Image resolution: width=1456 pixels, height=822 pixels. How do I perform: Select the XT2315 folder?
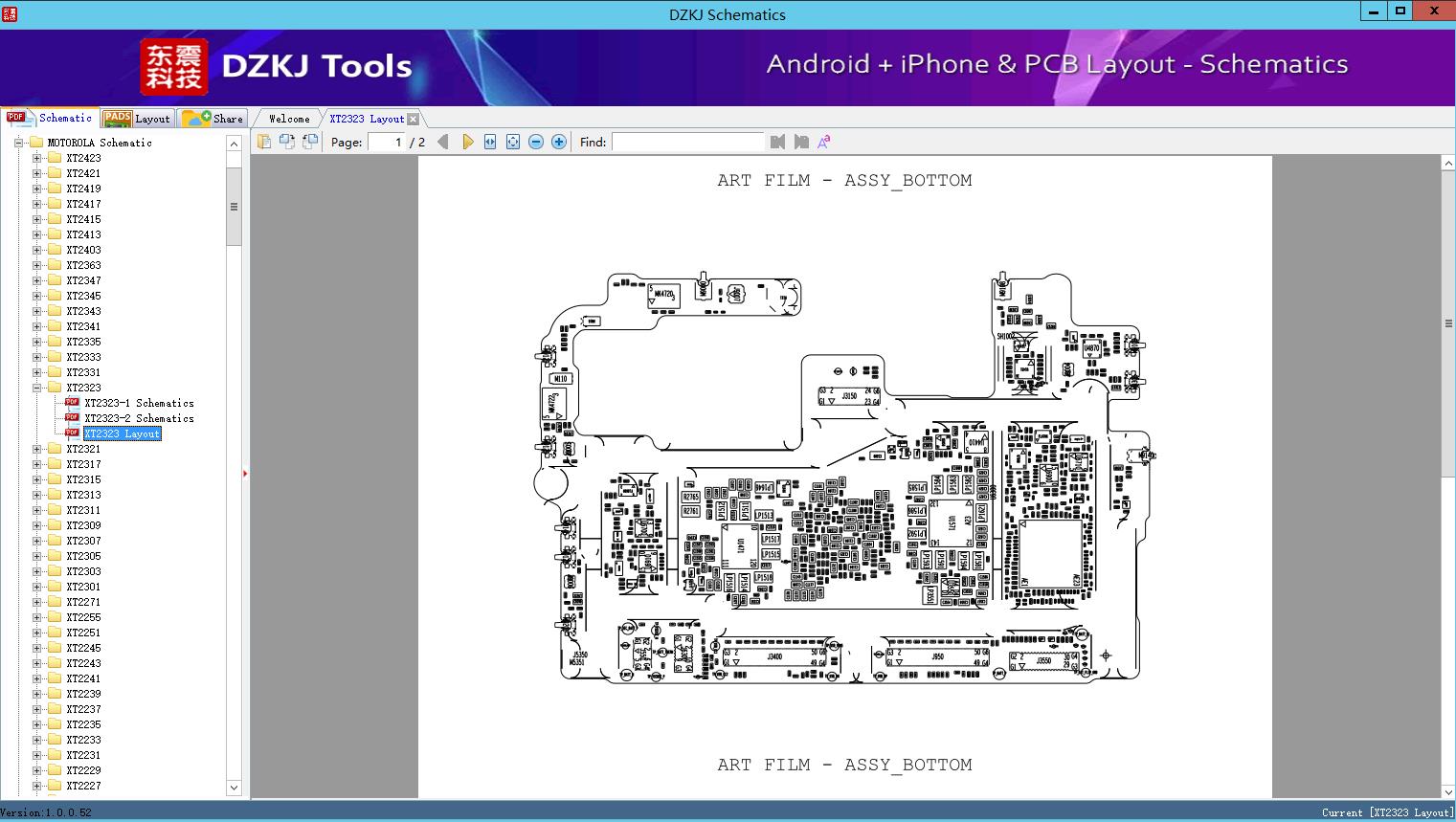tap(83, 479)
